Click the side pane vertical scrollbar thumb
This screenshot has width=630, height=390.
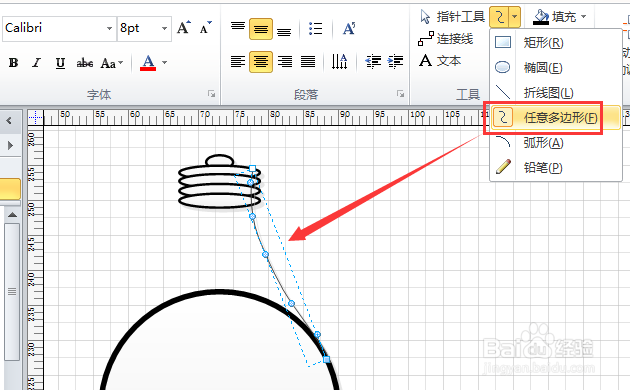pyautogui.click(x=12, y=292)
